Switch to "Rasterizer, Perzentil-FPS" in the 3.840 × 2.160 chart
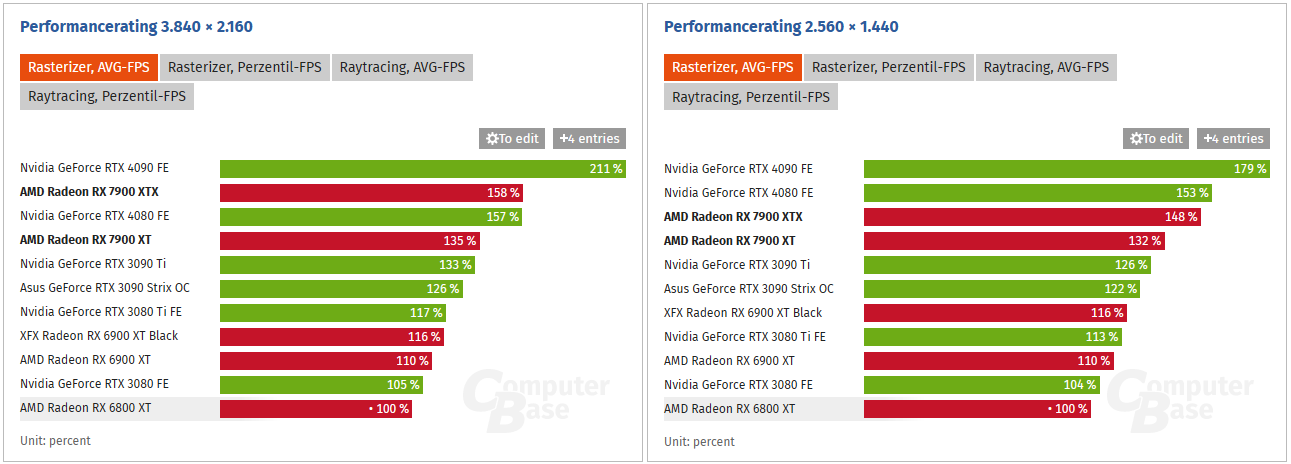 244,68
